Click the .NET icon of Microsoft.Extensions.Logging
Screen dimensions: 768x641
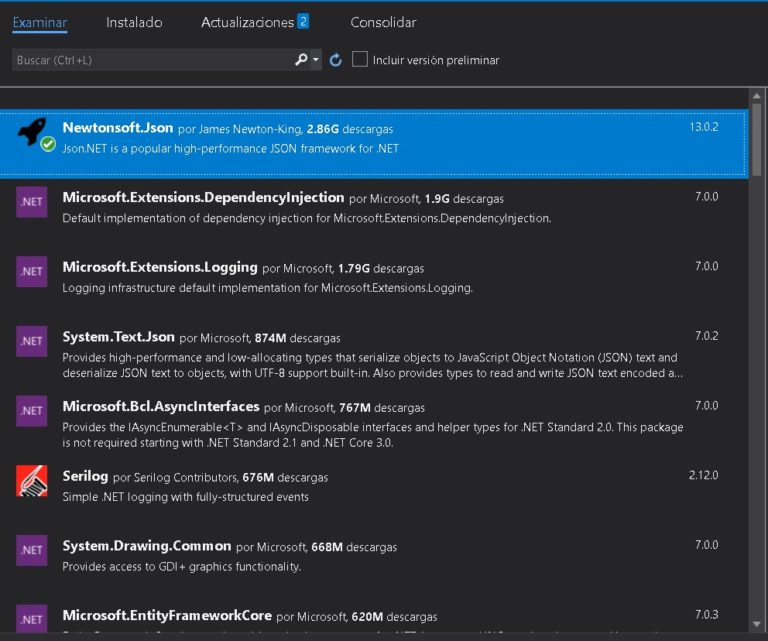point(31,271)
